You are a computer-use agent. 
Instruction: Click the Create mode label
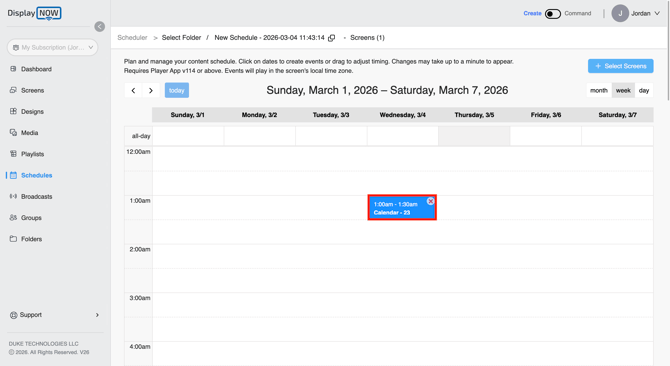pos(532,13)
